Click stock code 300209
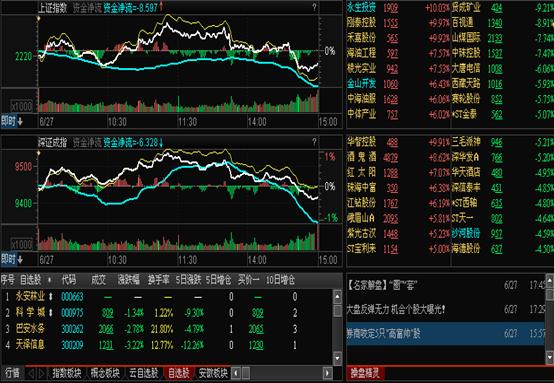The height and width of the screenshot is (383, 554). click(x=72, y=345)
